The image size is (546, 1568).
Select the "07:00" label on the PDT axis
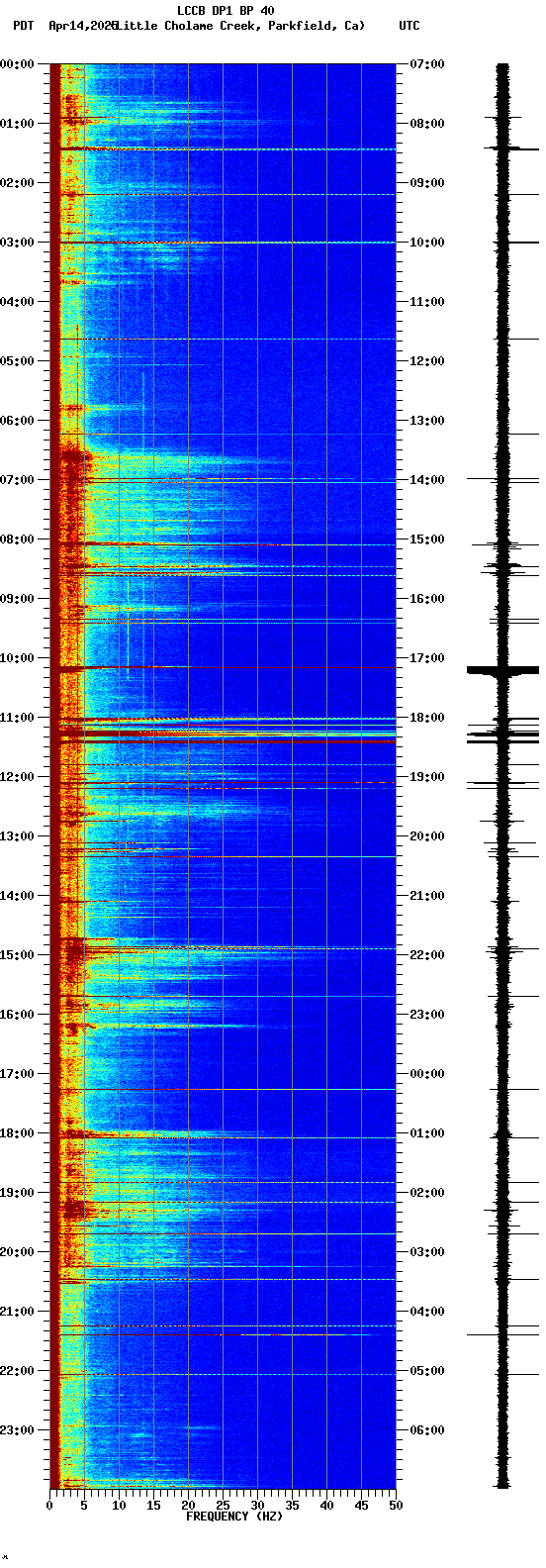pyautogui.click(x=17, y=480)
